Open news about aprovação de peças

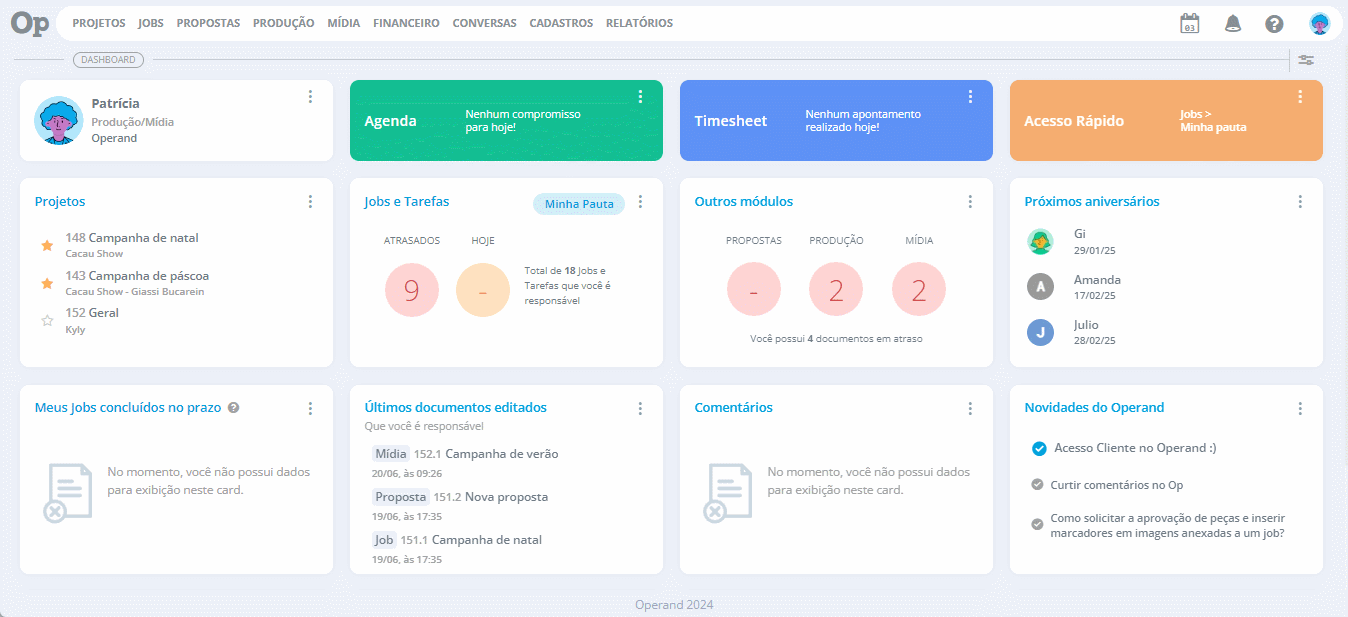tap(1168, 526)
